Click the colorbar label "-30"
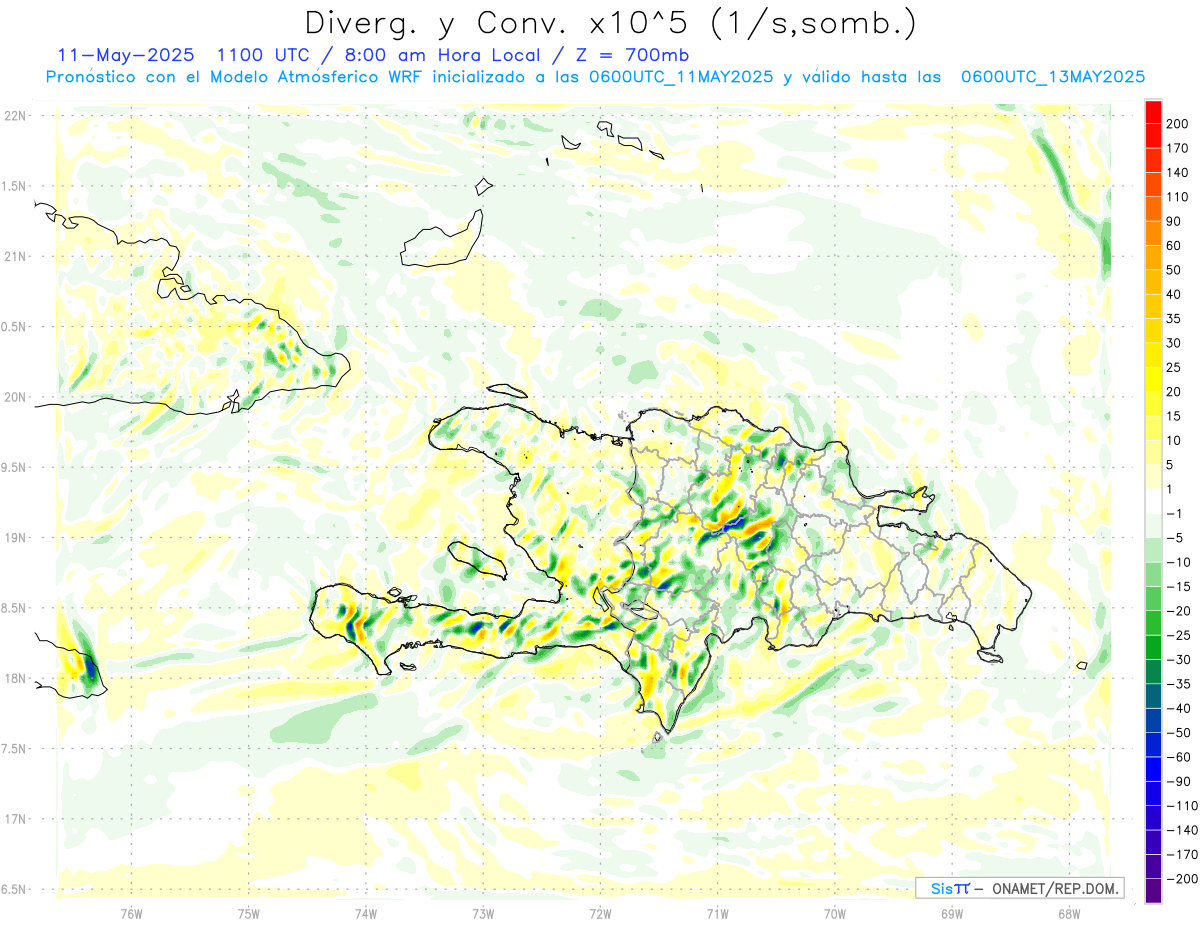 (x=1180, y=660)
